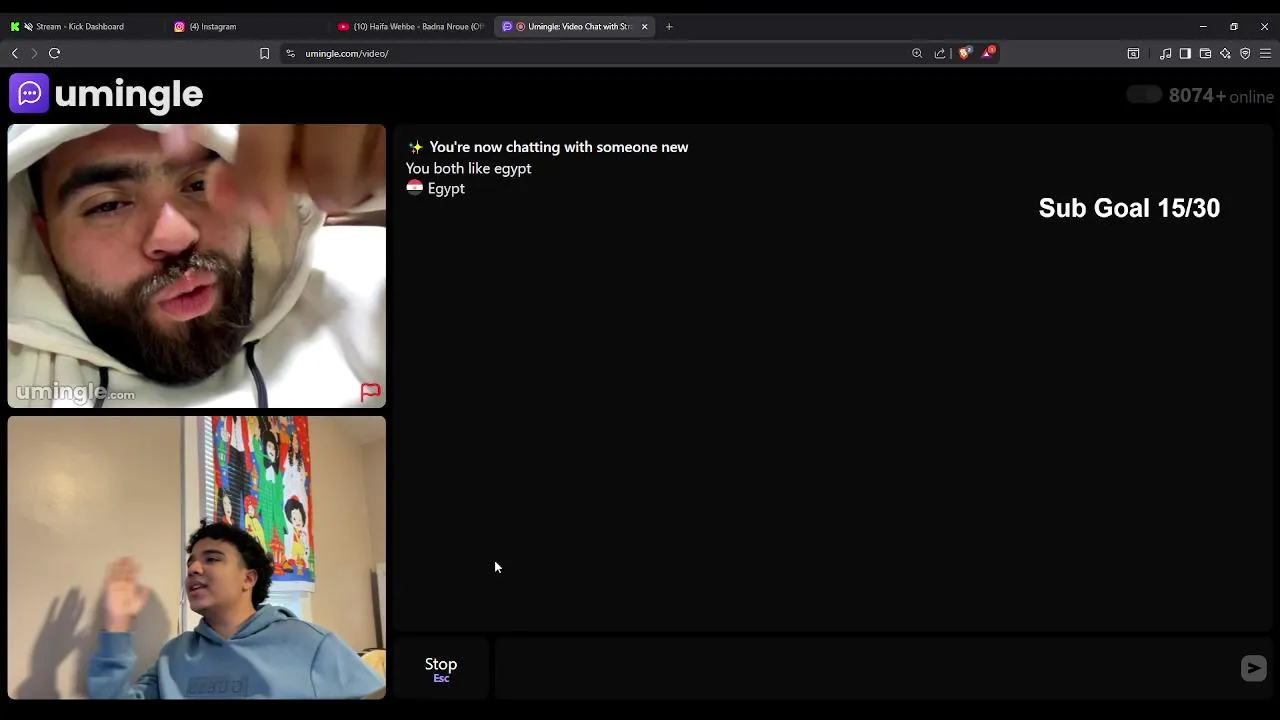Screen dimensions: 1280x720
Task: Click the 'You both like egypt' text
Action: [468, 168]
